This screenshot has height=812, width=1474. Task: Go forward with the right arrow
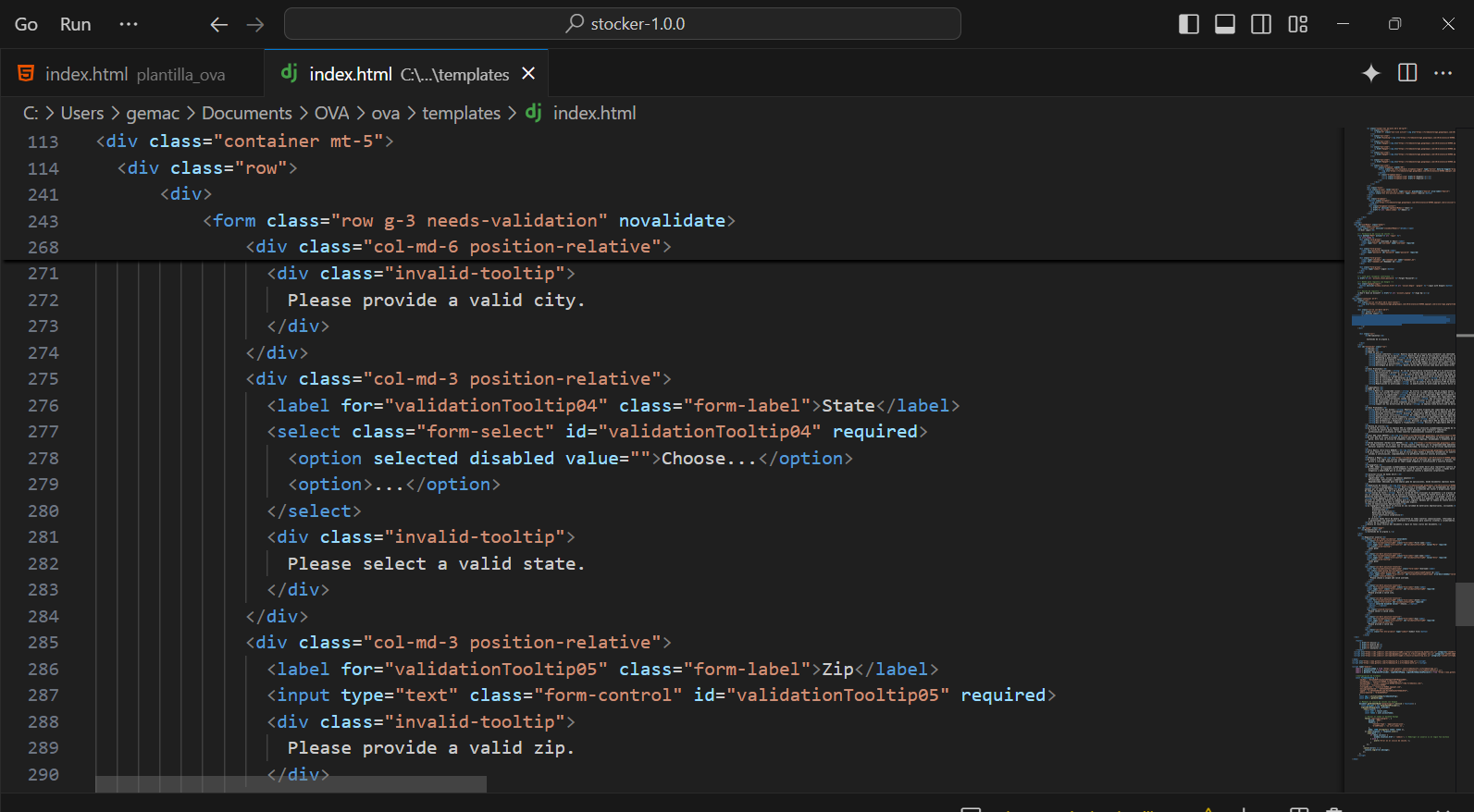coord(255,25)
